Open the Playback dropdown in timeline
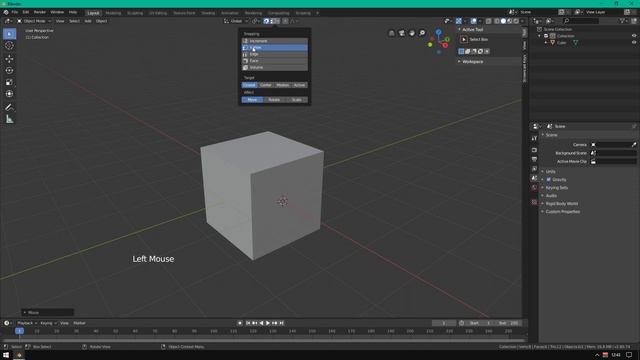 coord(27,323)
